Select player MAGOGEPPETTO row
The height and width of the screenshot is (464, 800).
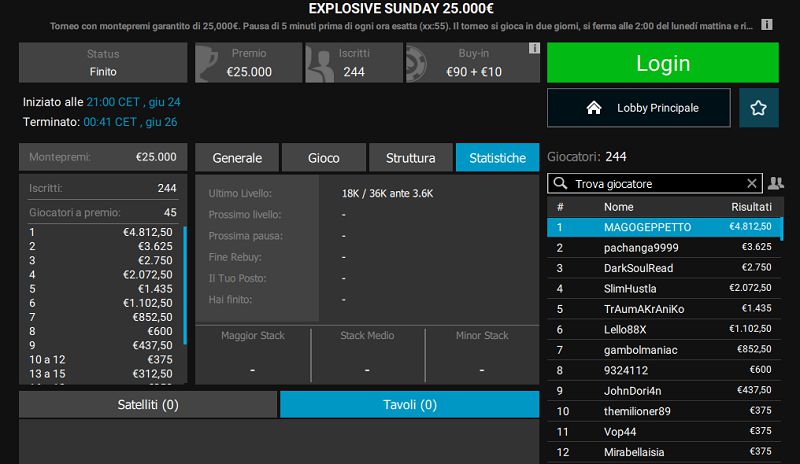[663, 227]
